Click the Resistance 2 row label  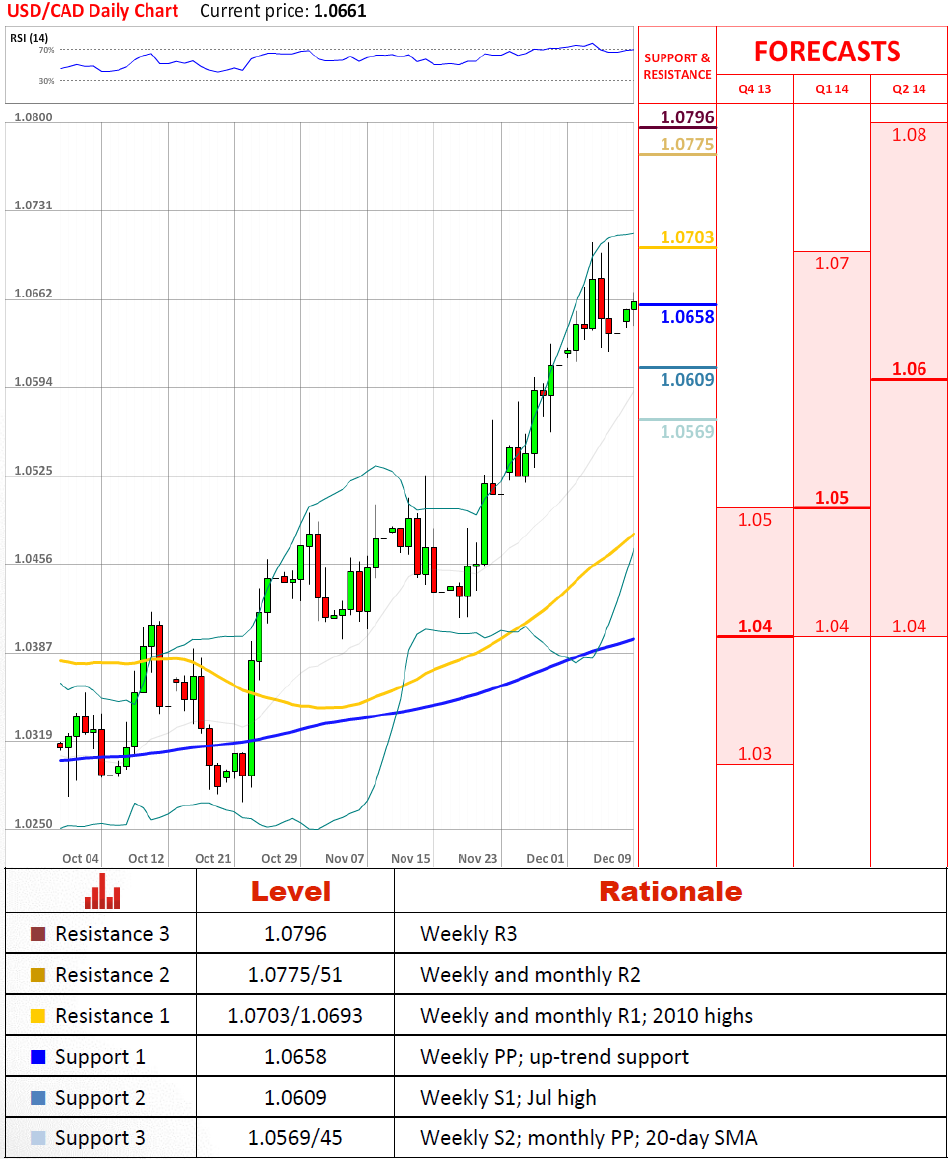(112, 975)
